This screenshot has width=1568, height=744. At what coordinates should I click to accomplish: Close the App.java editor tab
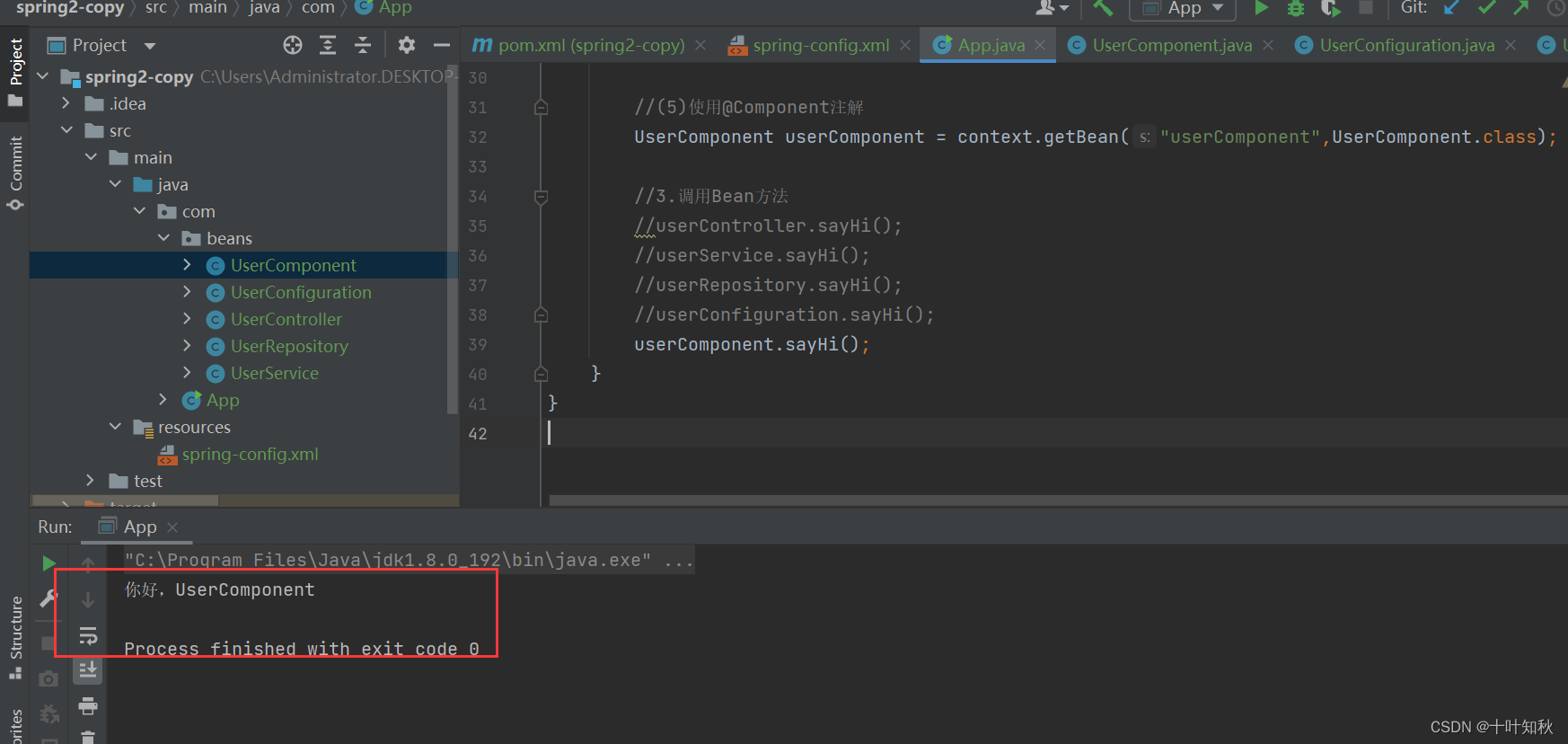[1040, 45]
